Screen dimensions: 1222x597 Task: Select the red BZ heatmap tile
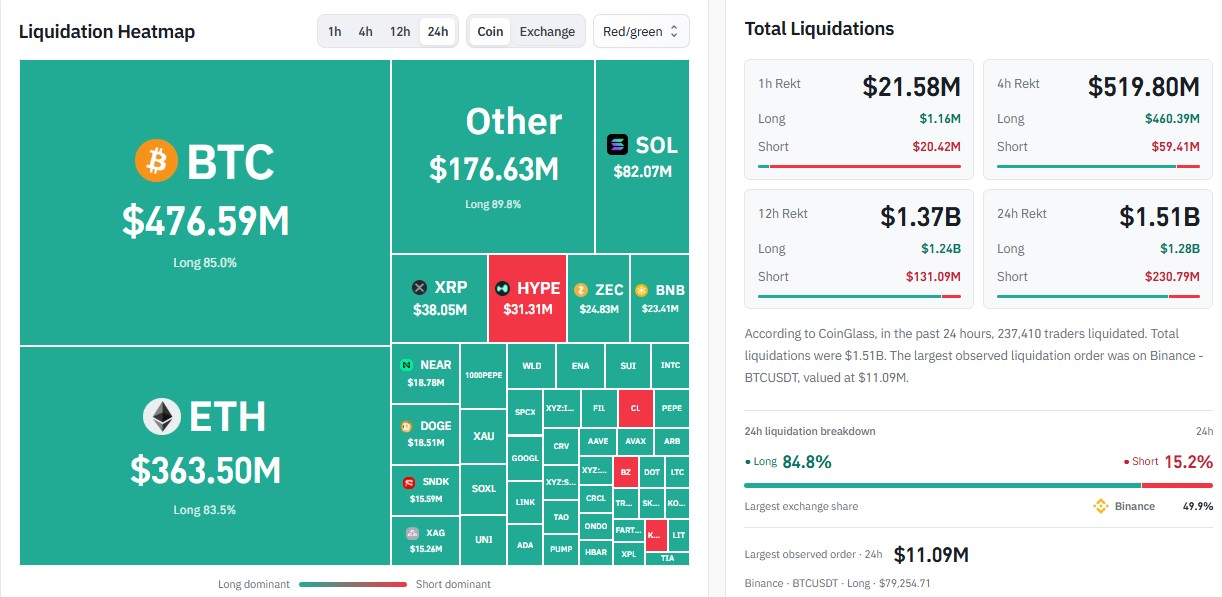pyautogui.click(x=626, y=471)
